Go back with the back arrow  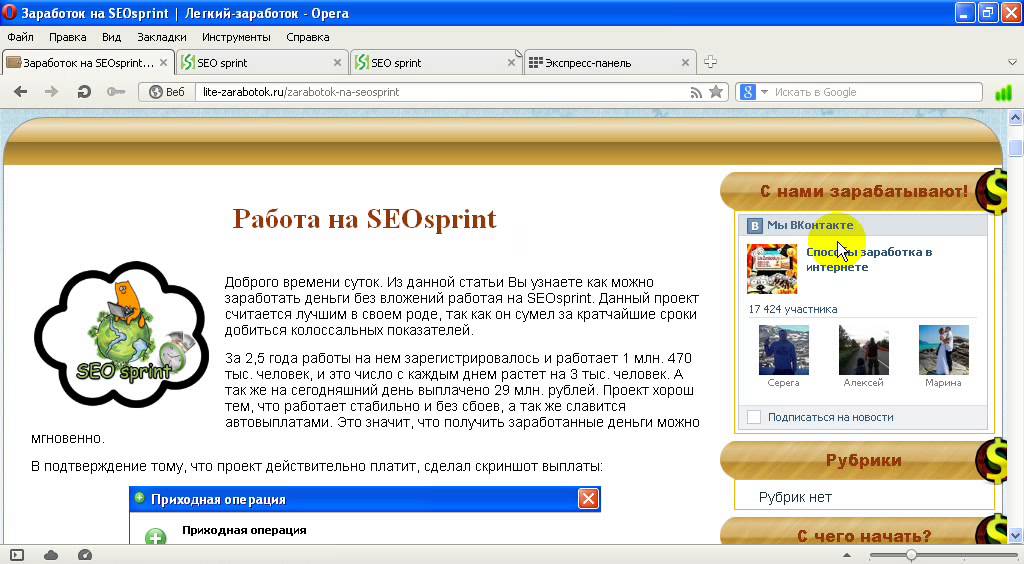coord(20,92)
